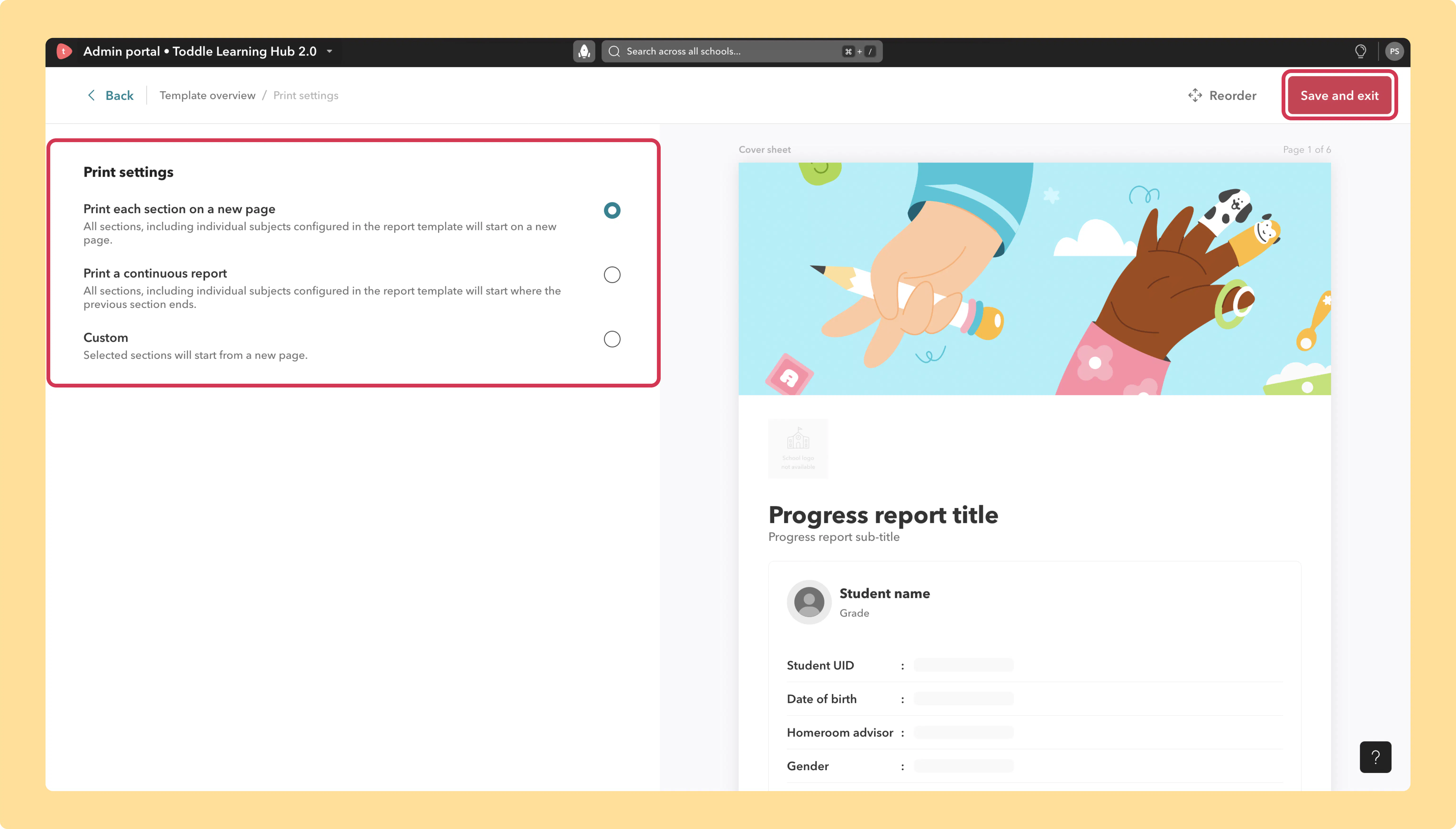Click the Student UID label
1456x829 pixels.
[x=820, y=665]
